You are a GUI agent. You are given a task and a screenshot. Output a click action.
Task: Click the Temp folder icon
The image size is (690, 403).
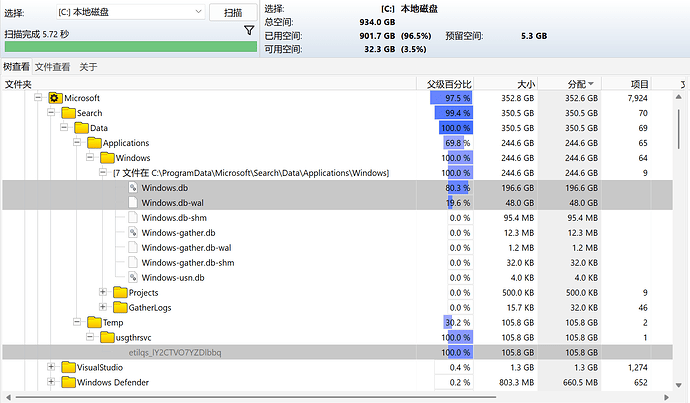pyautogui.click(x=94, y=322)
